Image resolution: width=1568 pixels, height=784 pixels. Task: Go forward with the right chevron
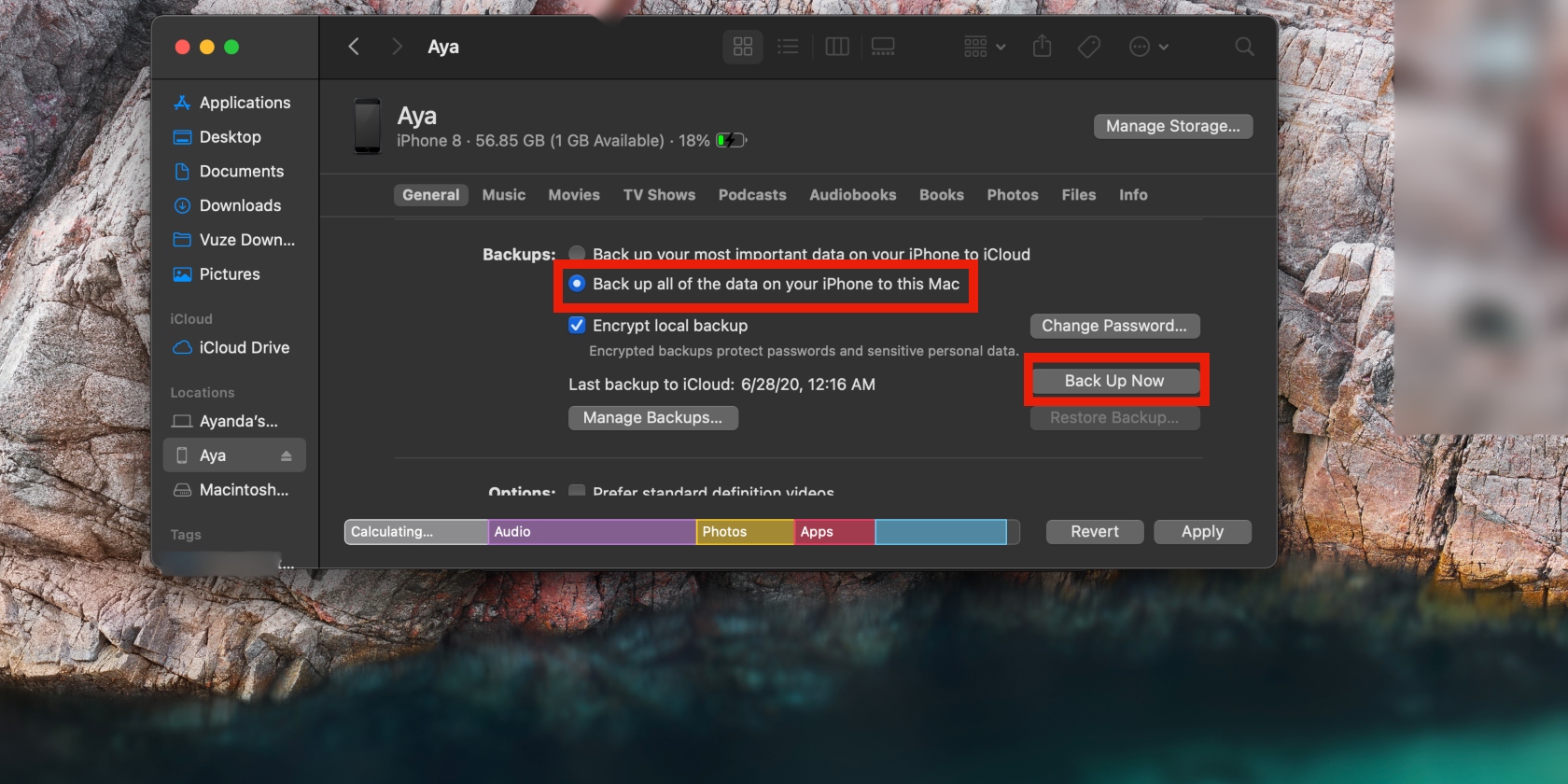pyautogui.click(x=397, y=47)
